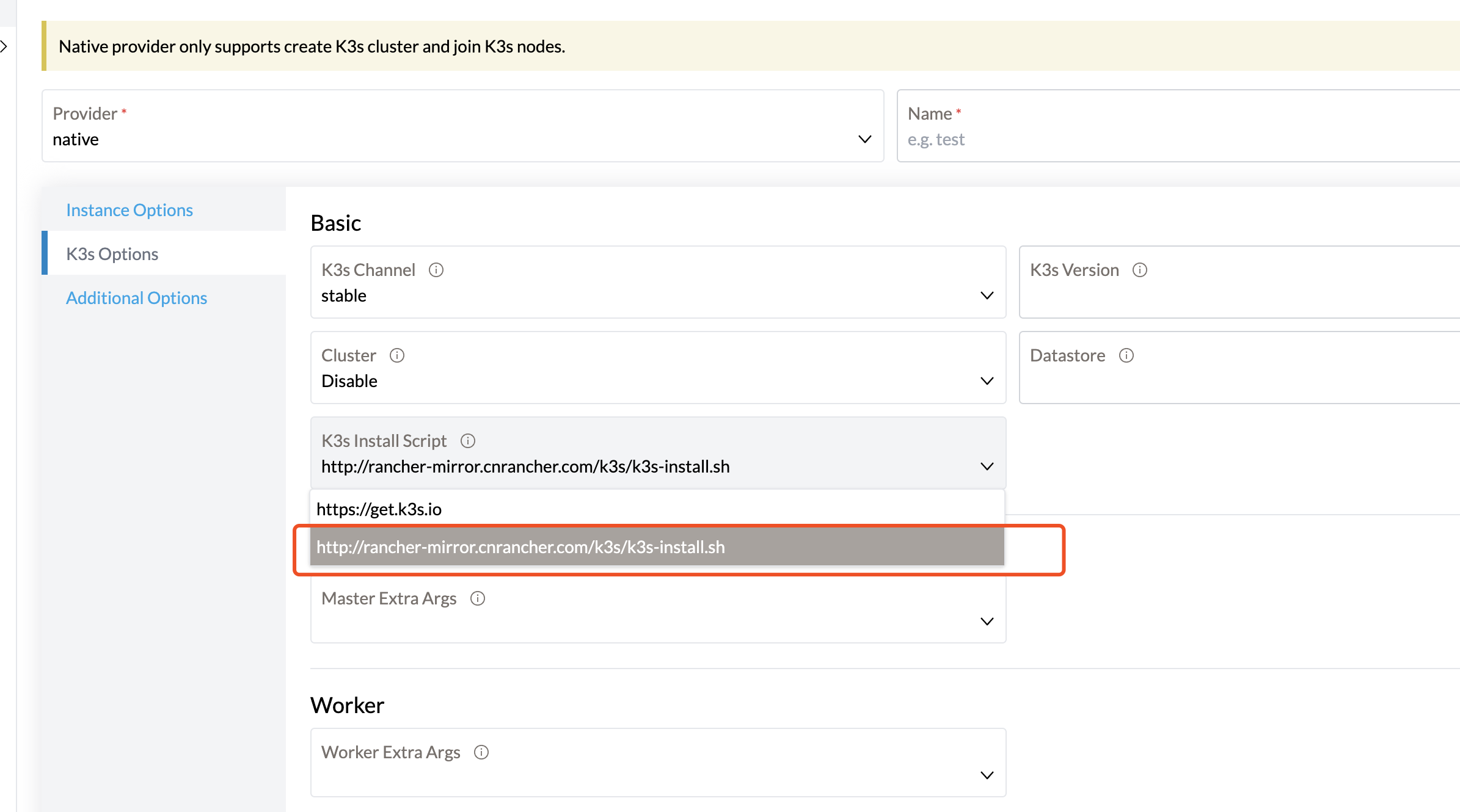Select the https://get.k3s.io install script
1460x812 pixels.
(x=379, y=509)
